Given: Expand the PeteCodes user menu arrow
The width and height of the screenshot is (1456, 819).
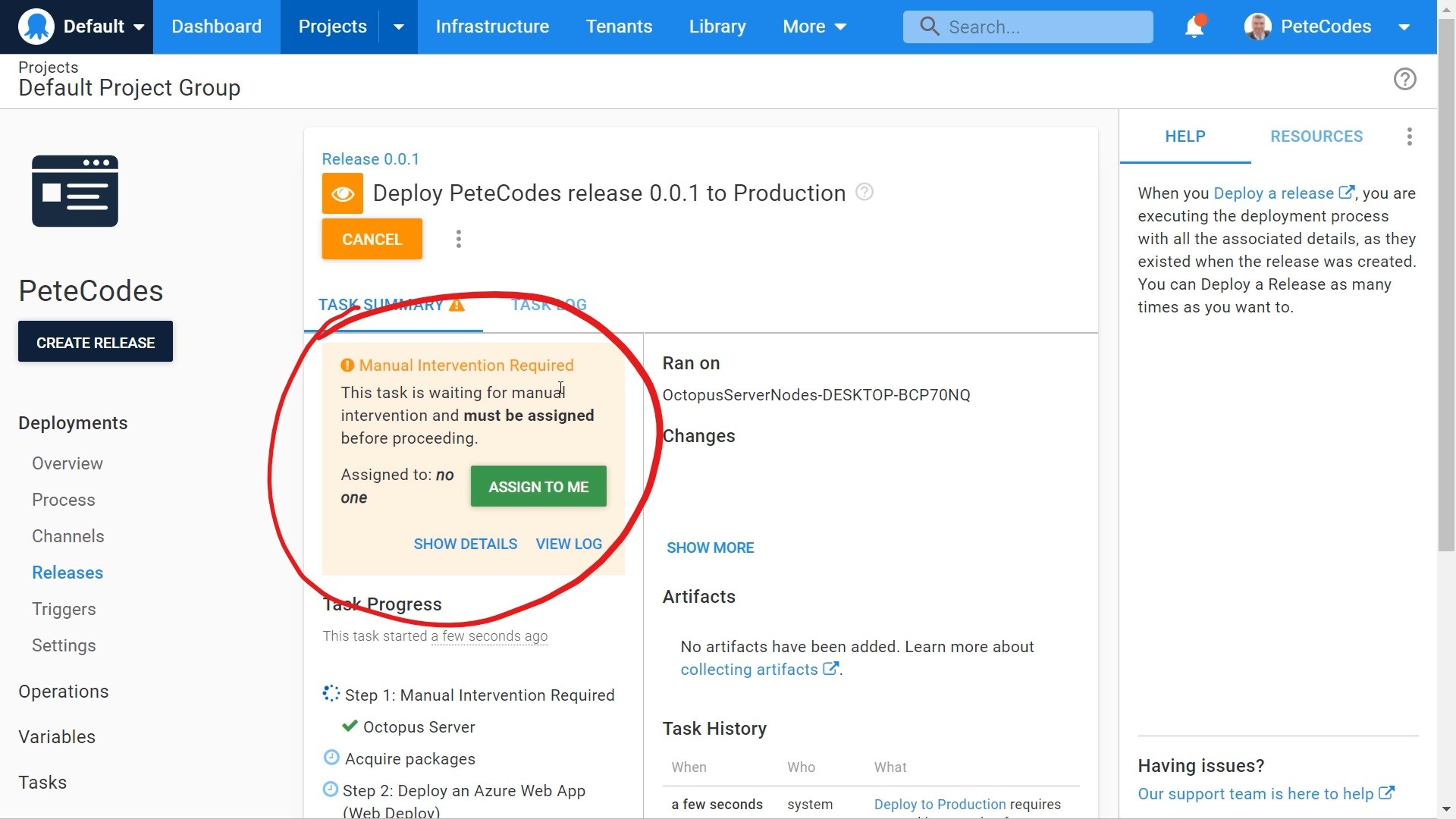Looking at the screenshot, I should (x=1404, y=27).
